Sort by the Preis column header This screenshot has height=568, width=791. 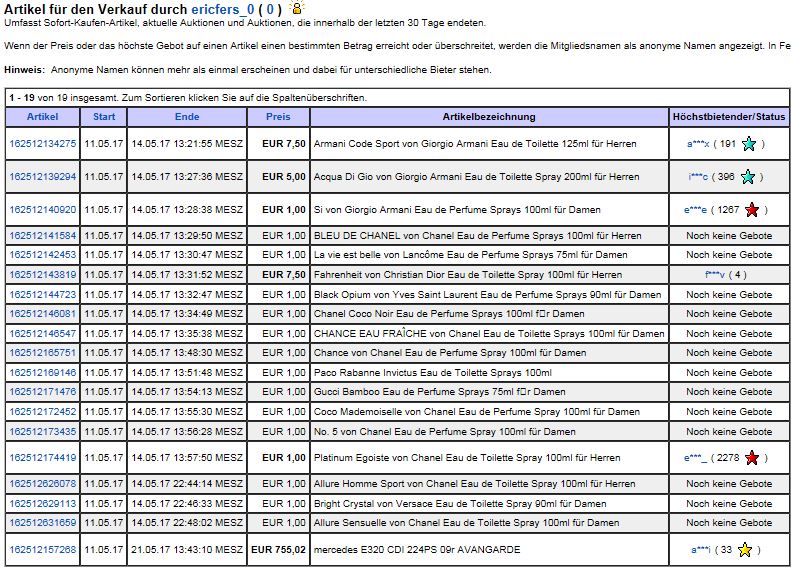pos(278,117)
